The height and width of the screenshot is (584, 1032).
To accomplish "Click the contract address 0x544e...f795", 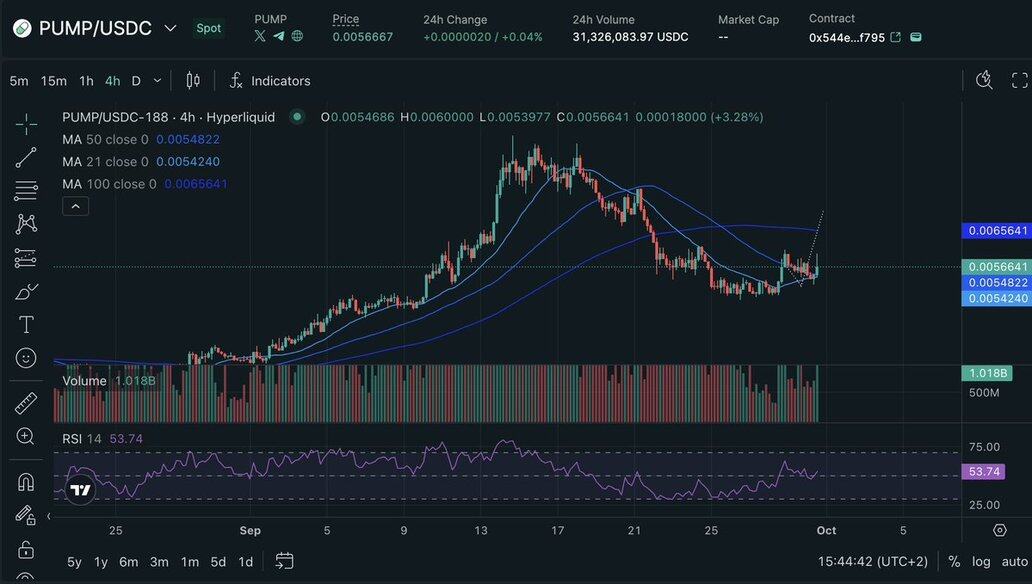I will pos(847,38).
